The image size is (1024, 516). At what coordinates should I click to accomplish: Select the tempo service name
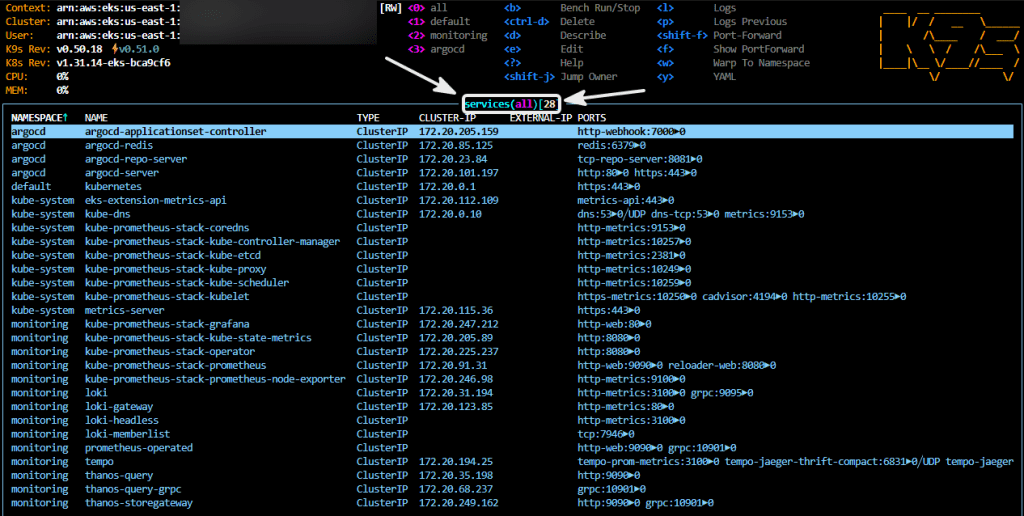(x=99, y=460)
